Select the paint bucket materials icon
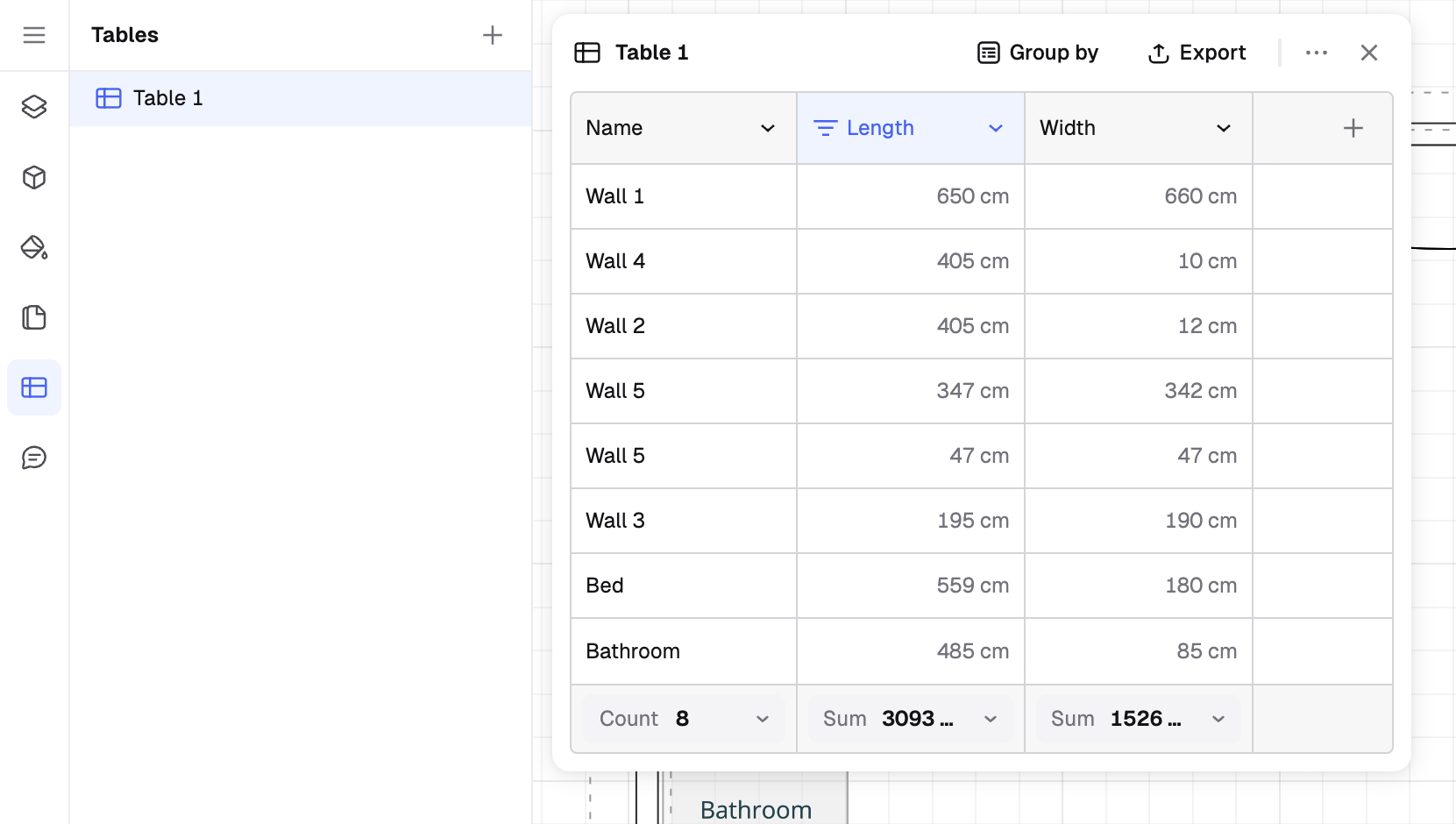1456x824 pixels. tap(34, 247)
